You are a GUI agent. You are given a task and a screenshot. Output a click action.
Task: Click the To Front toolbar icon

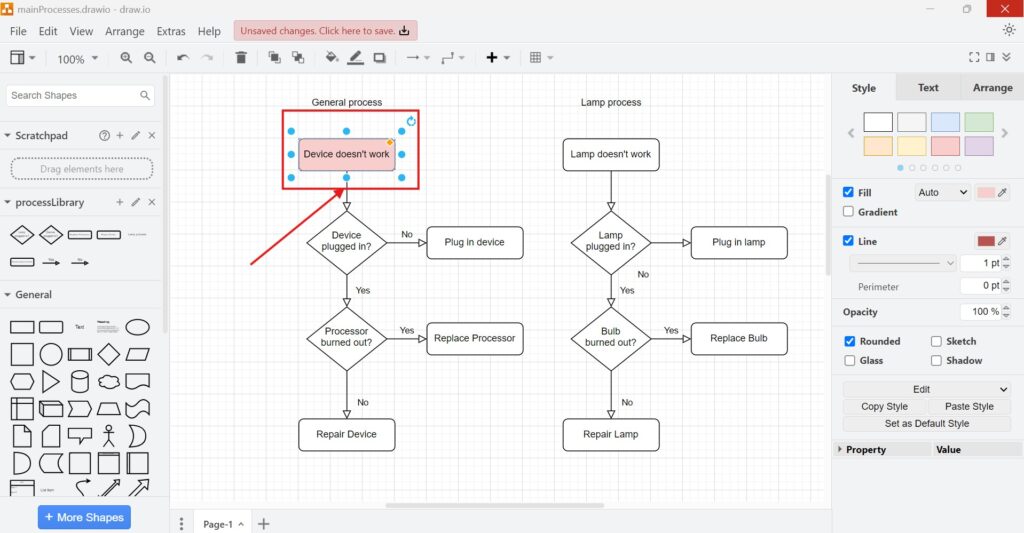coord(274,58)
